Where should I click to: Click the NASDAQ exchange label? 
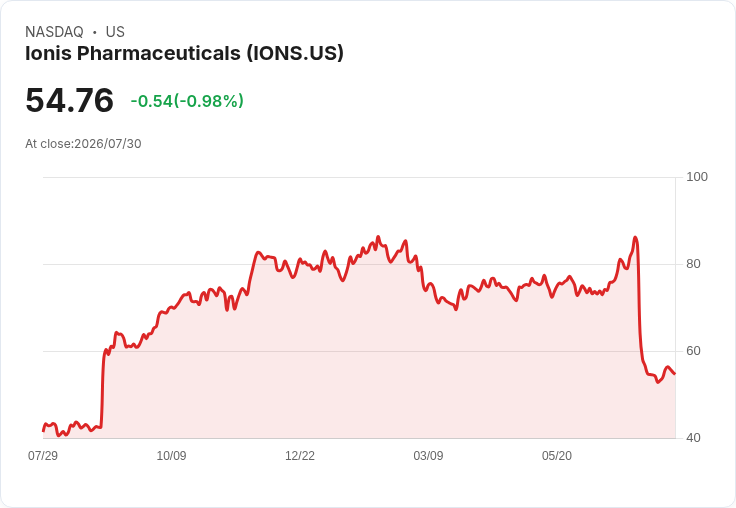tap(54, 31)
